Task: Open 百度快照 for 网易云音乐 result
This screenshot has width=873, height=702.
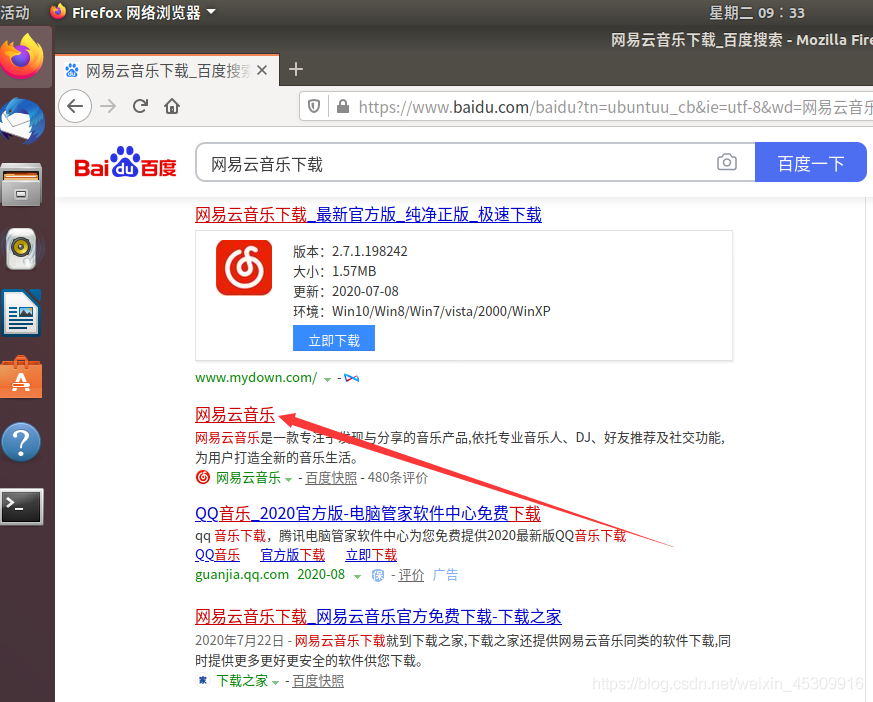Action: (x=331, y=478)
